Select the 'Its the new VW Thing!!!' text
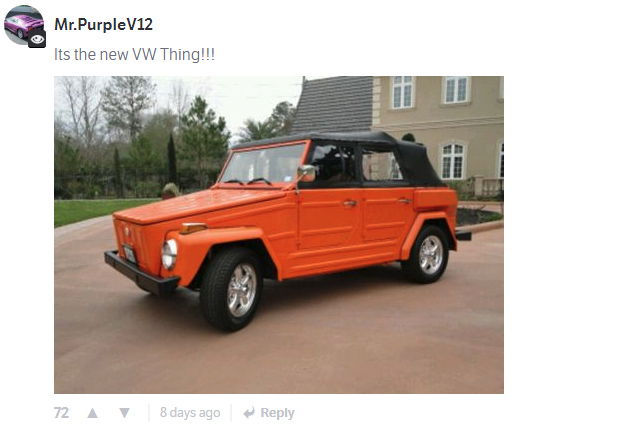 pyautogui.click(x=134, y=54)
